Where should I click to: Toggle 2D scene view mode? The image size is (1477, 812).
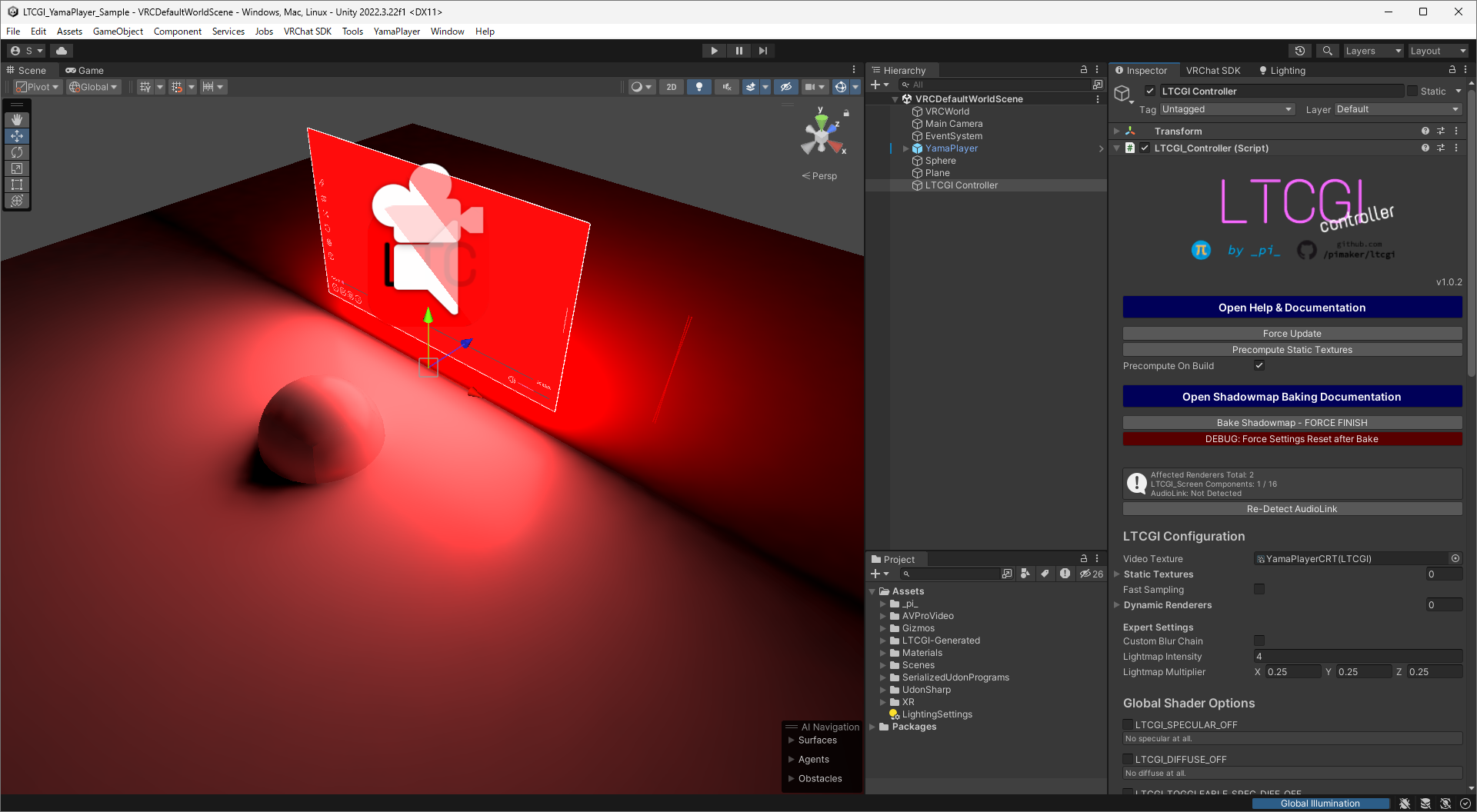pos(671,86)
